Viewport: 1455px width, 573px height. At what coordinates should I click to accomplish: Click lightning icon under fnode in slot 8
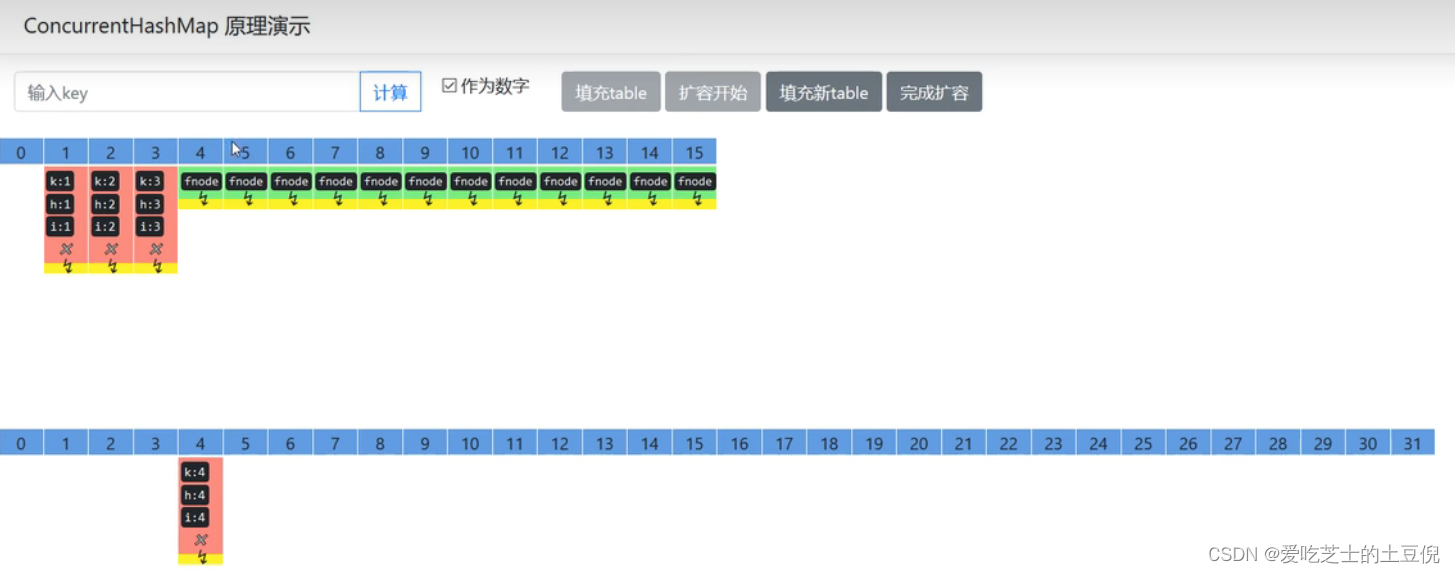pyautogui.click(x=383, y=199)
